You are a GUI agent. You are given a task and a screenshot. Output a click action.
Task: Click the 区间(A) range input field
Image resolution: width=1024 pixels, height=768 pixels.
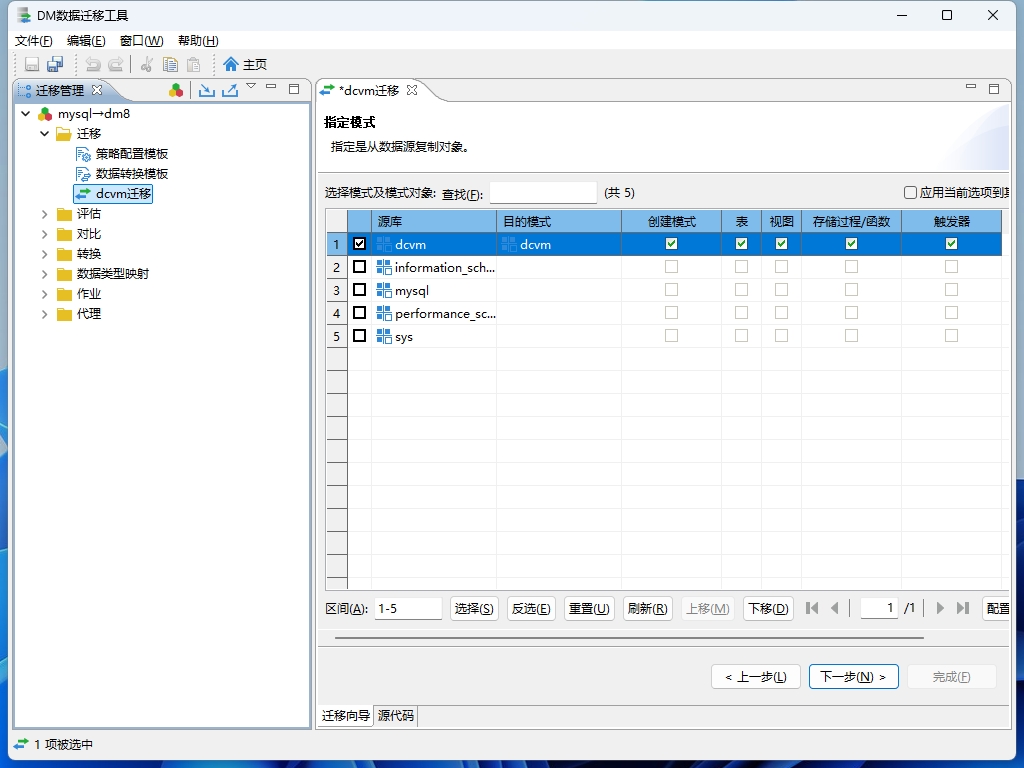coord(408,608)
